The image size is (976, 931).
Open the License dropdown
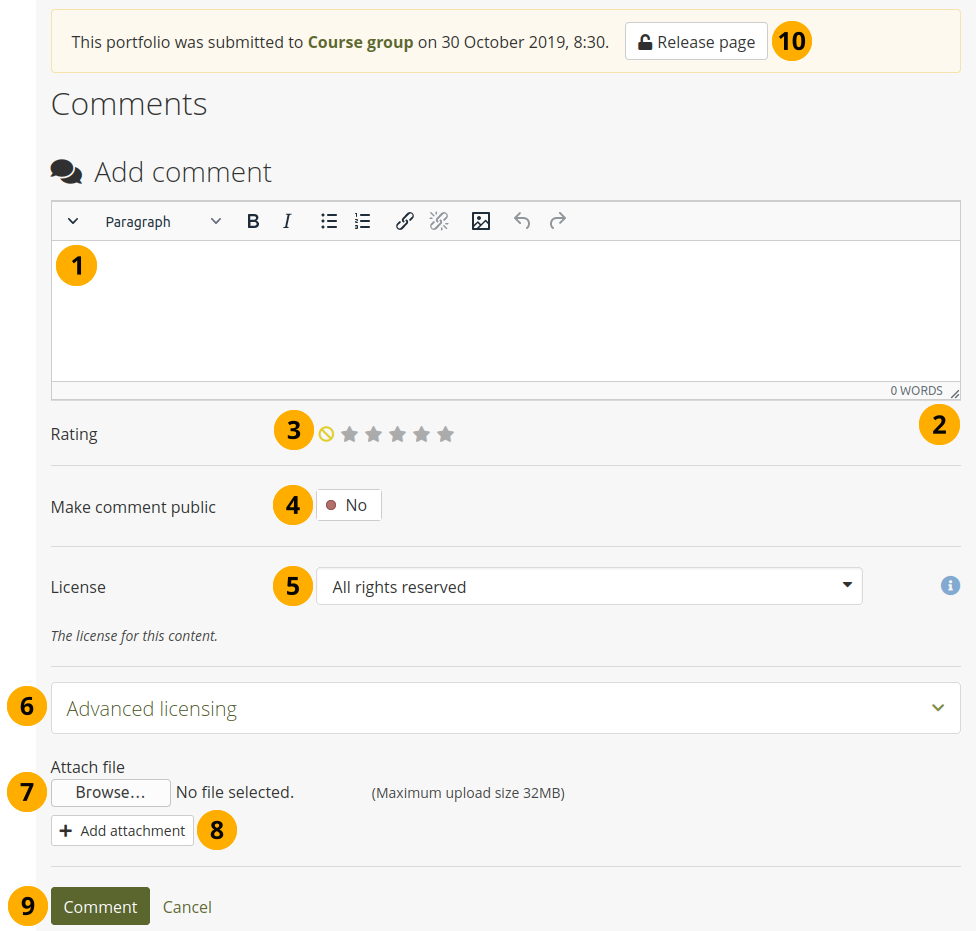point(588,587)
